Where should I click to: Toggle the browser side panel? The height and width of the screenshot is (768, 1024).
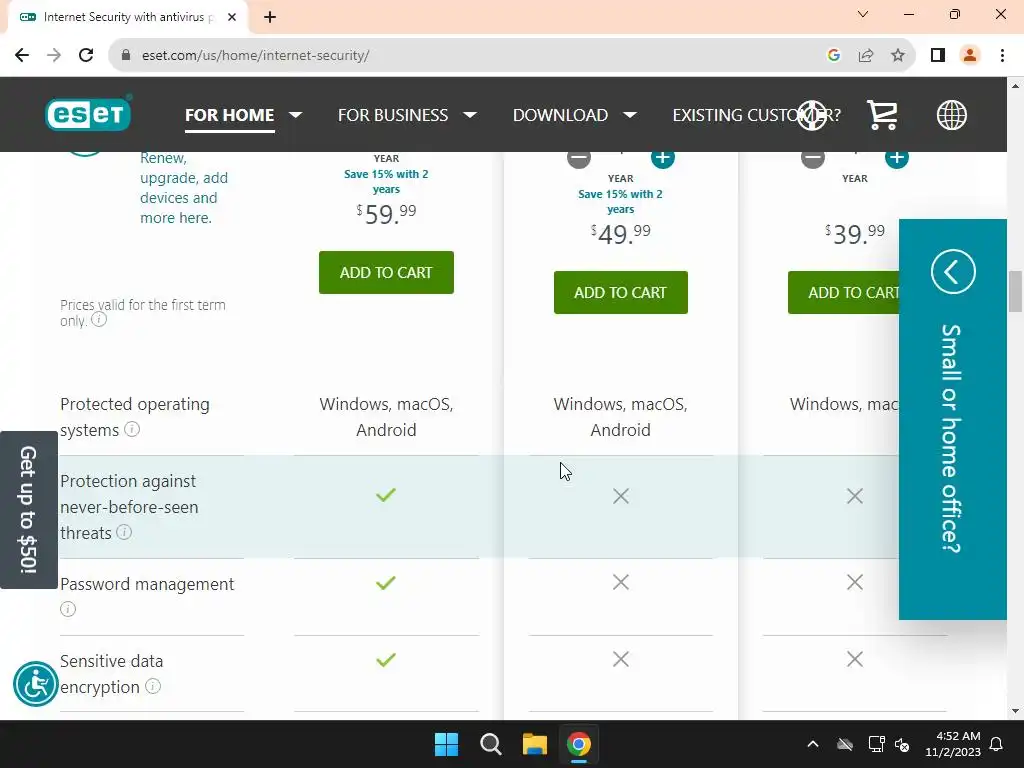[x=938, y=56]
